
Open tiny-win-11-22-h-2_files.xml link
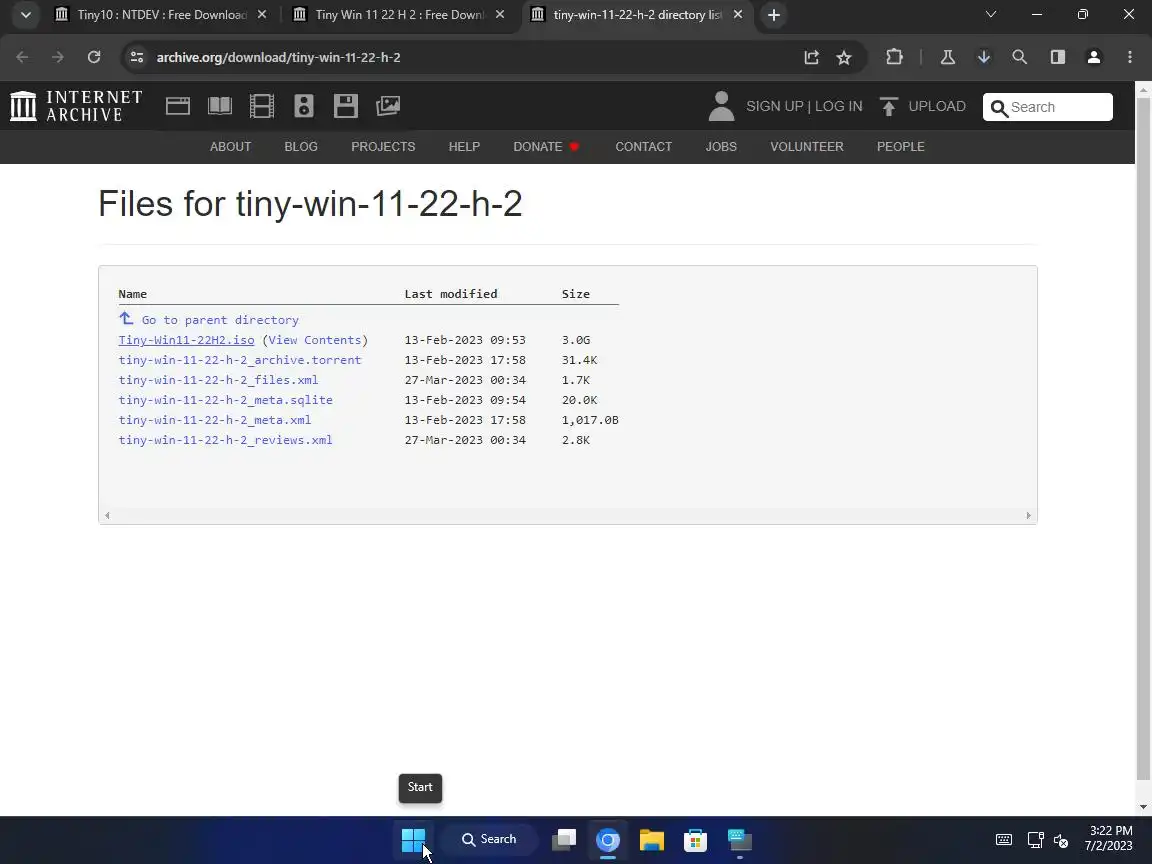218,380
